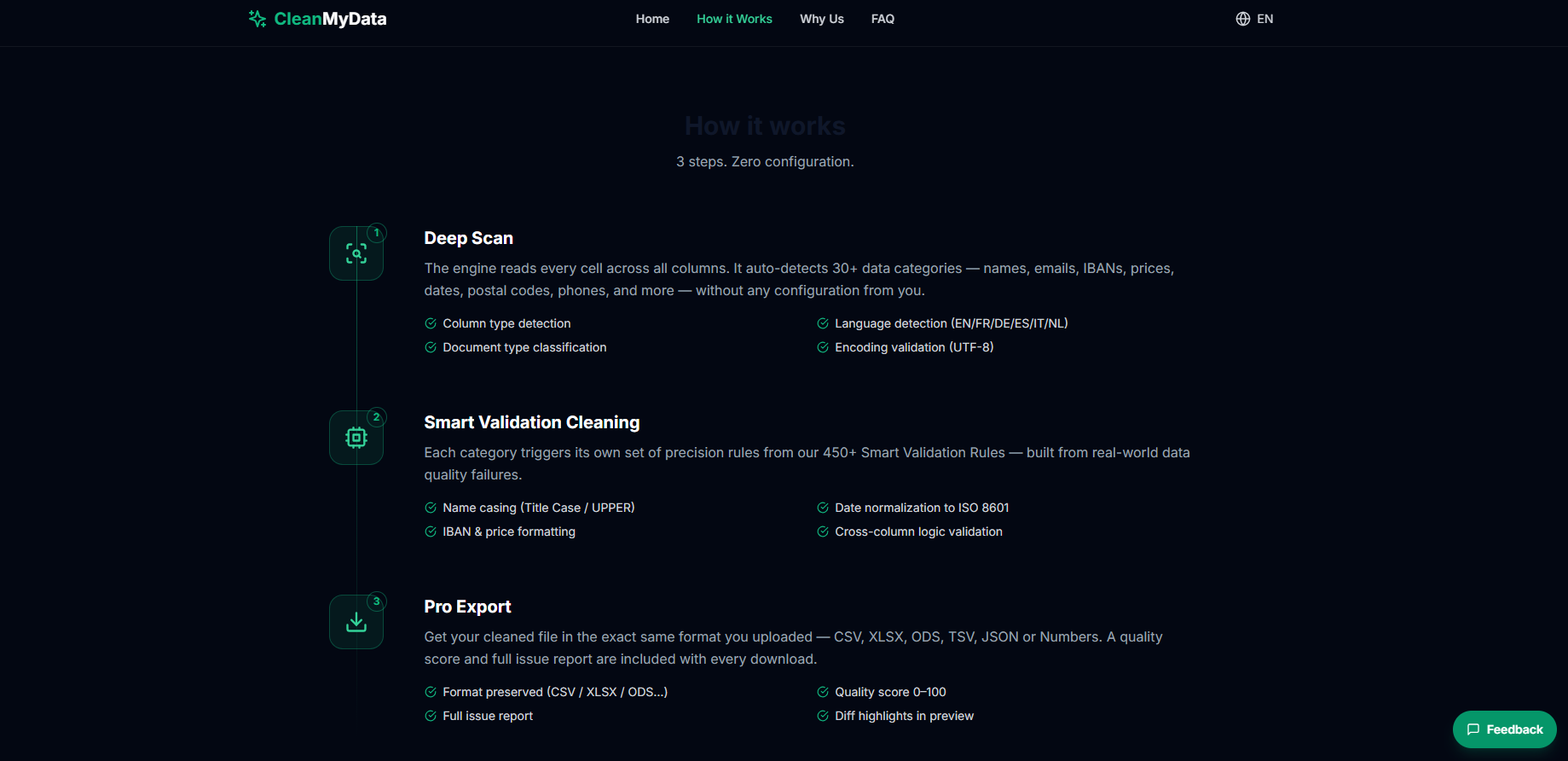The image size is (1568, 761).
Task: Click the Deep Scan heading
Action: point(468,238)
